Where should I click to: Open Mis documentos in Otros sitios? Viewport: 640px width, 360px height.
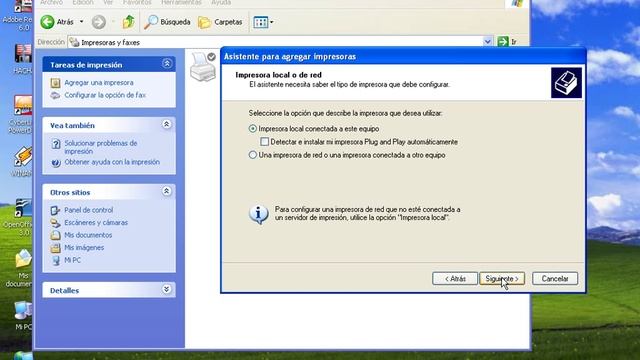[88, 235]
